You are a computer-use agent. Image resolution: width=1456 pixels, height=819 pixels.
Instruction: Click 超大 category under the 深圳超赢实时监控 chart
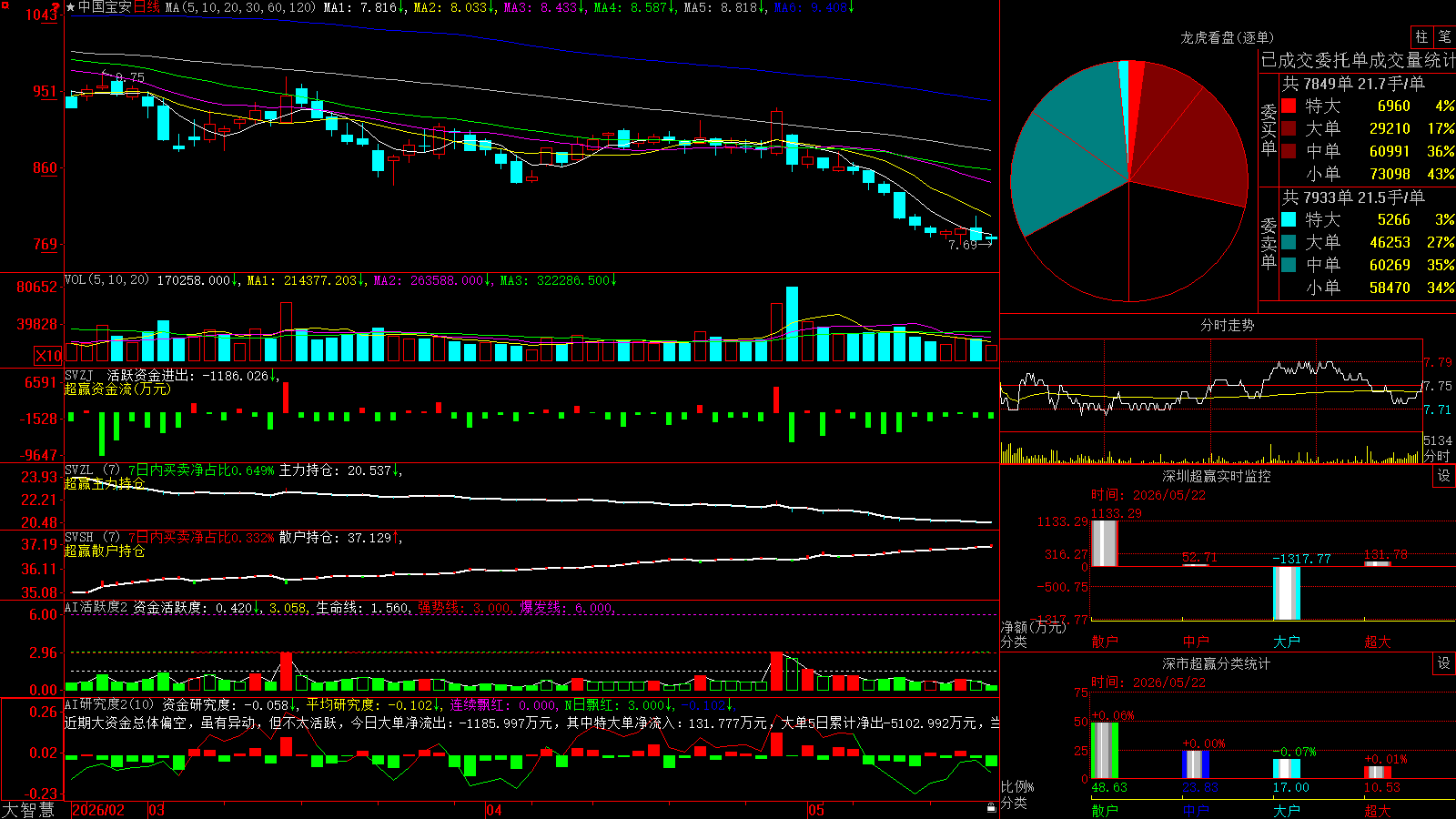tap(1378, 642)
